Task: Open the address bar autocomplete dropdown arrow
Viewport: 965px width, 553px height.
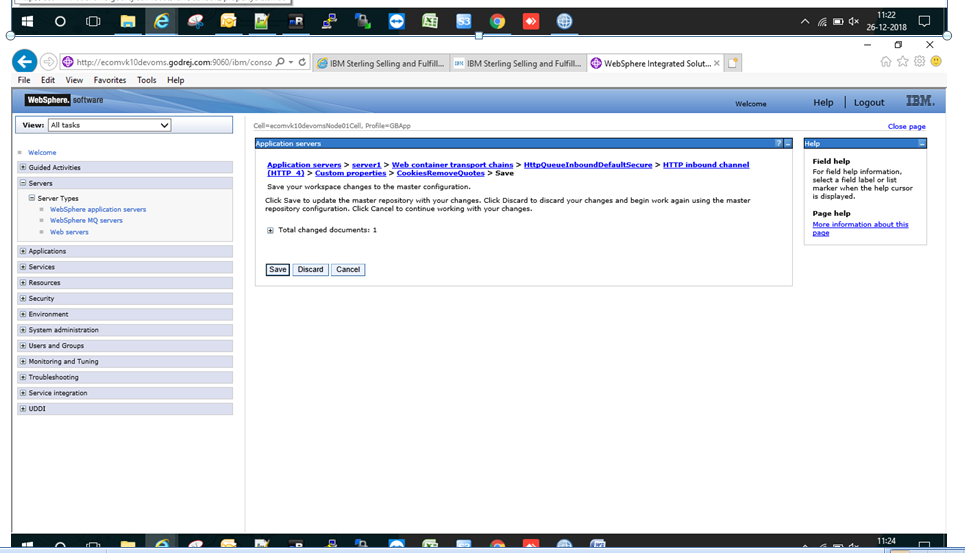Action: click(290, 62)
